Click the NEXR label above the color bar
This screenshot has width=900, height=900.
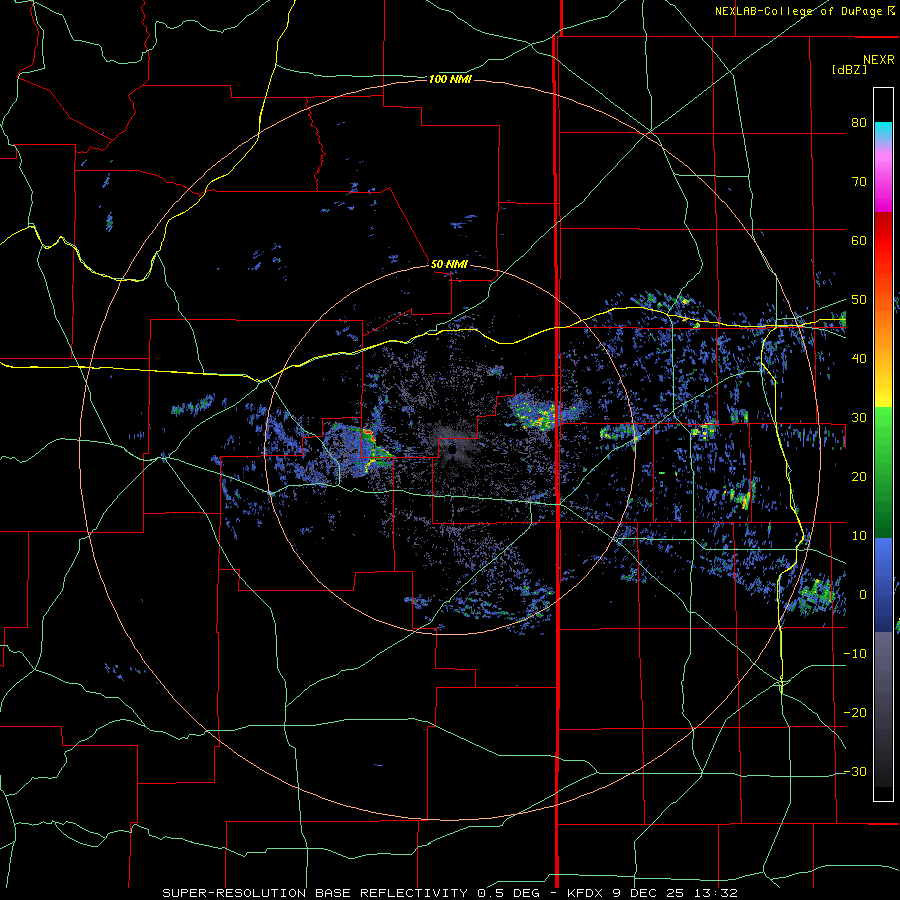[x=879, y=60]
